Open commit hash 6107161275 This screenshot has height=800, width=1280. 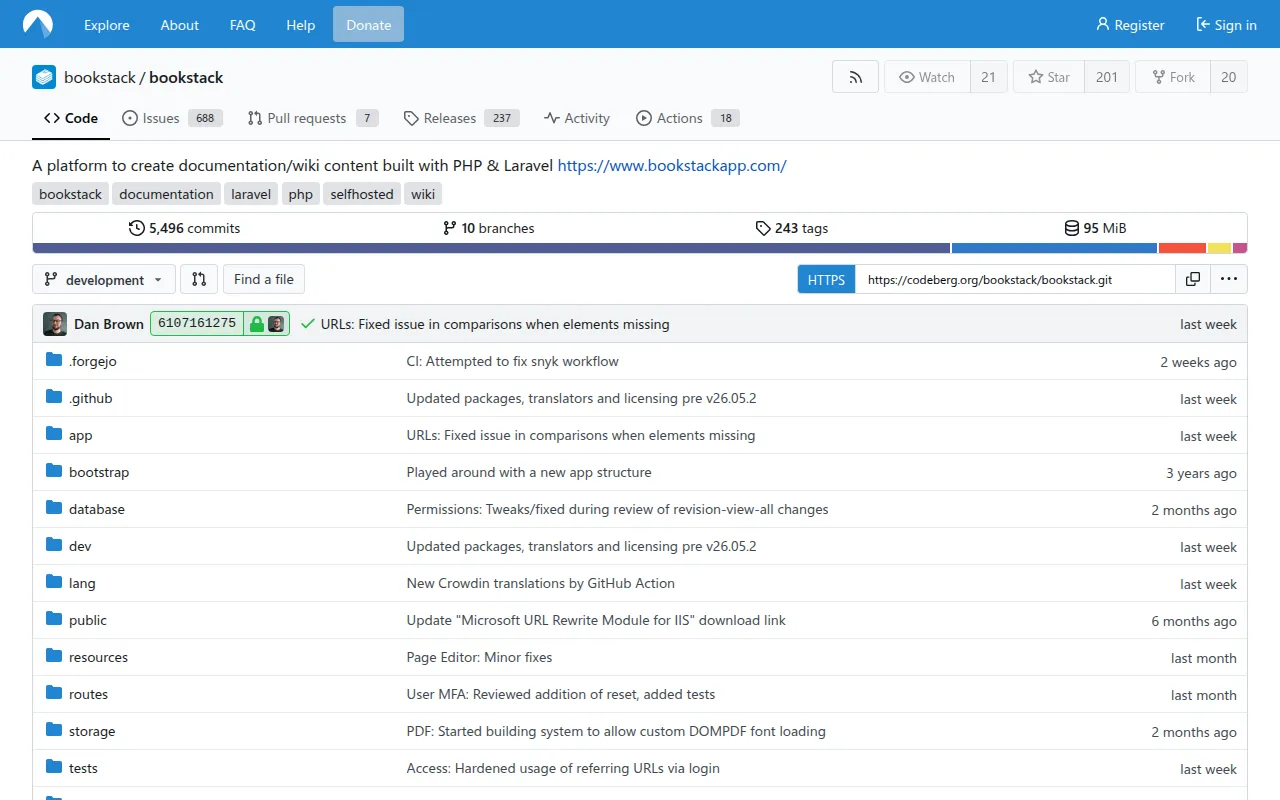(x=197, y=324)
